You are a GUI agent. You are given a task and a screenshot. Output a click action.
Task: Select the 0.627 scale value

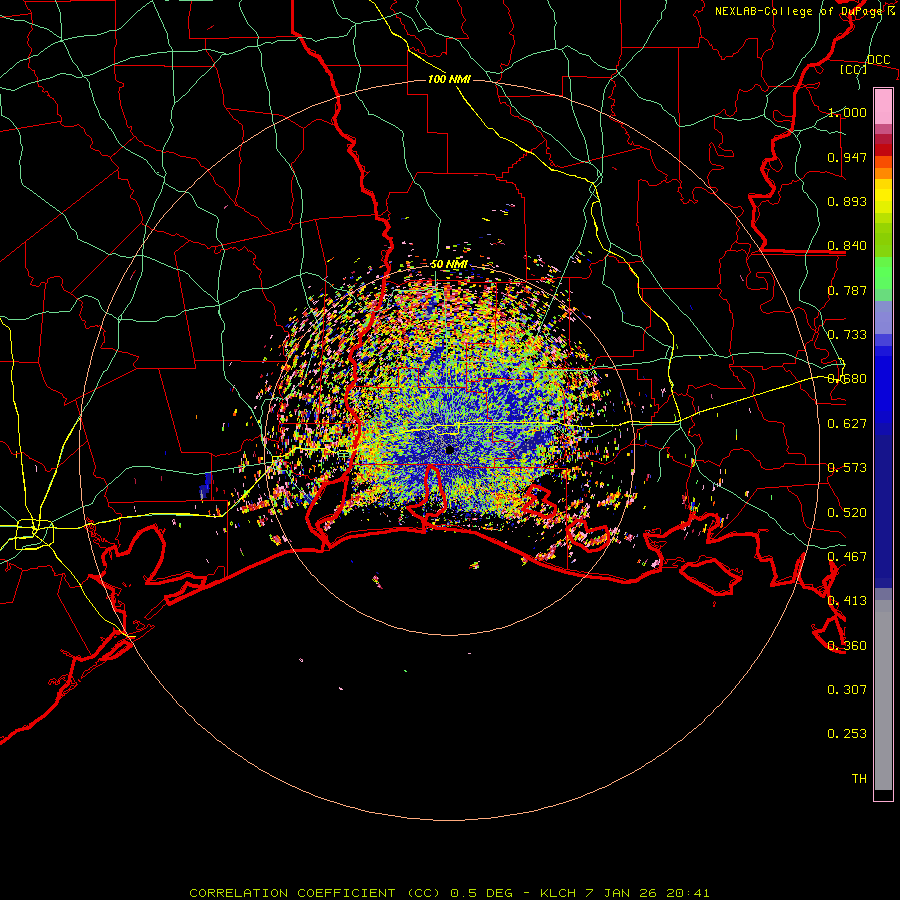pos(847,424)
